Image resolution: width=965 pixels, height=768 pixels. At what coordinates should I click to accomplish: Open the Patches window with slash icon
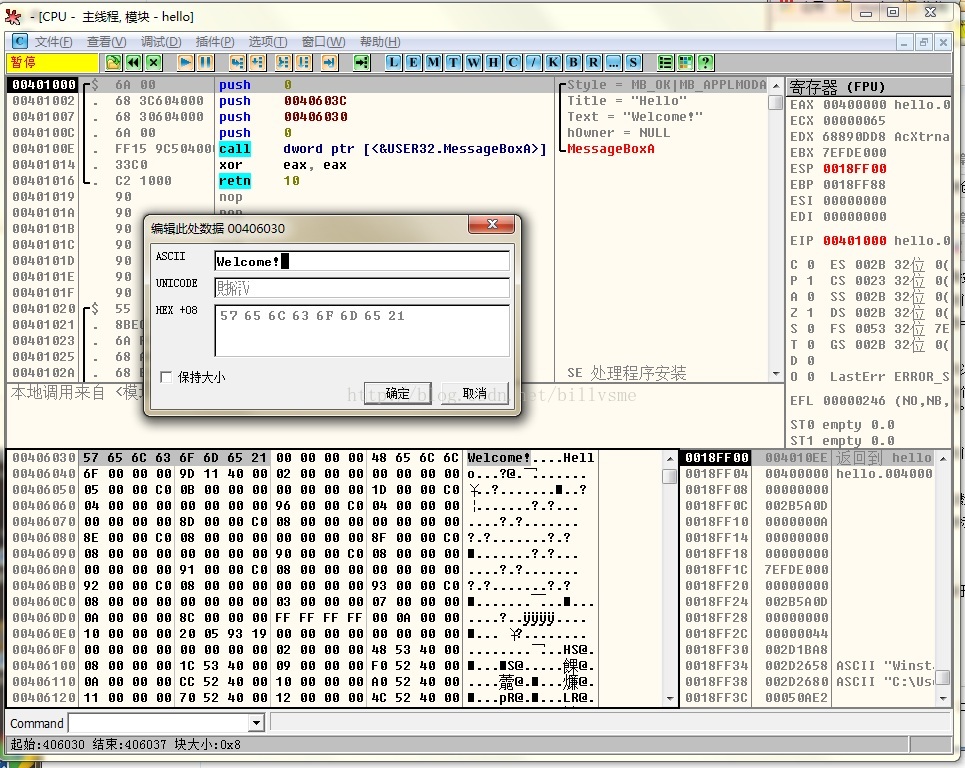click(x=534, y=62)
